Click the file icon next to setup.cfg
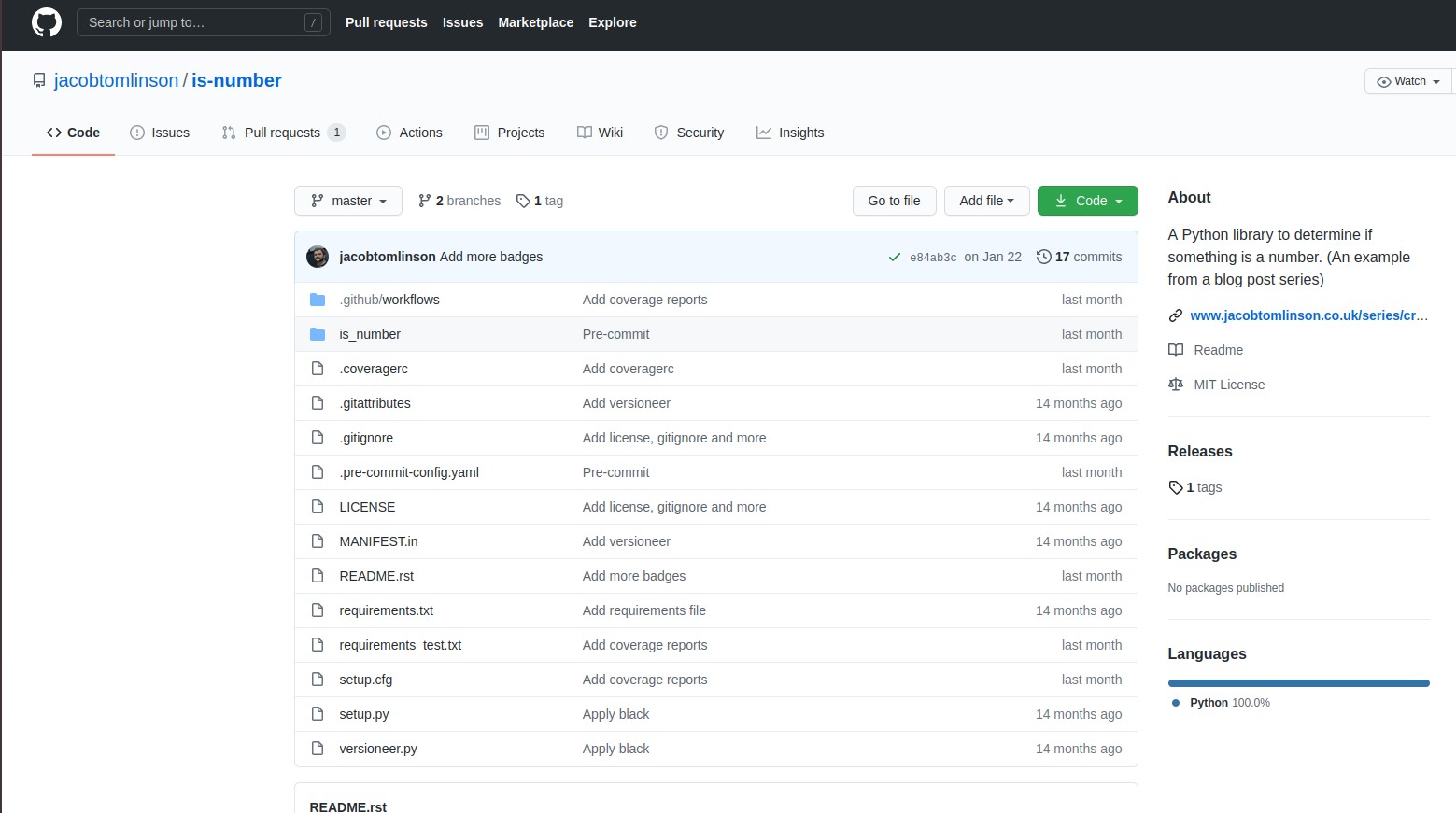This screenshot has height=813, width=1456. 318,680
